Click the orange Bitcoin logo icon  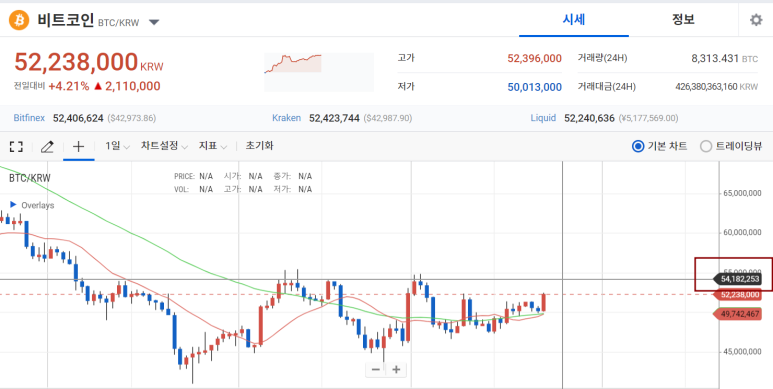coord(19,20)
